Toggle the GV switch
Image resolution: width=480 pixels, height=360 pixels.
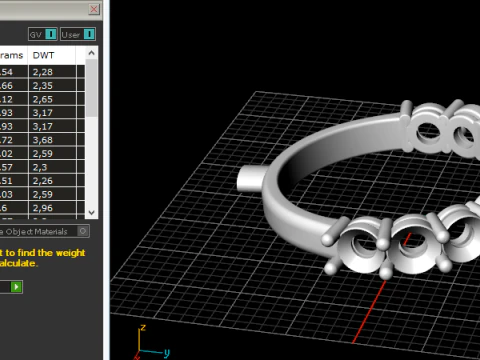coord(51,34)
